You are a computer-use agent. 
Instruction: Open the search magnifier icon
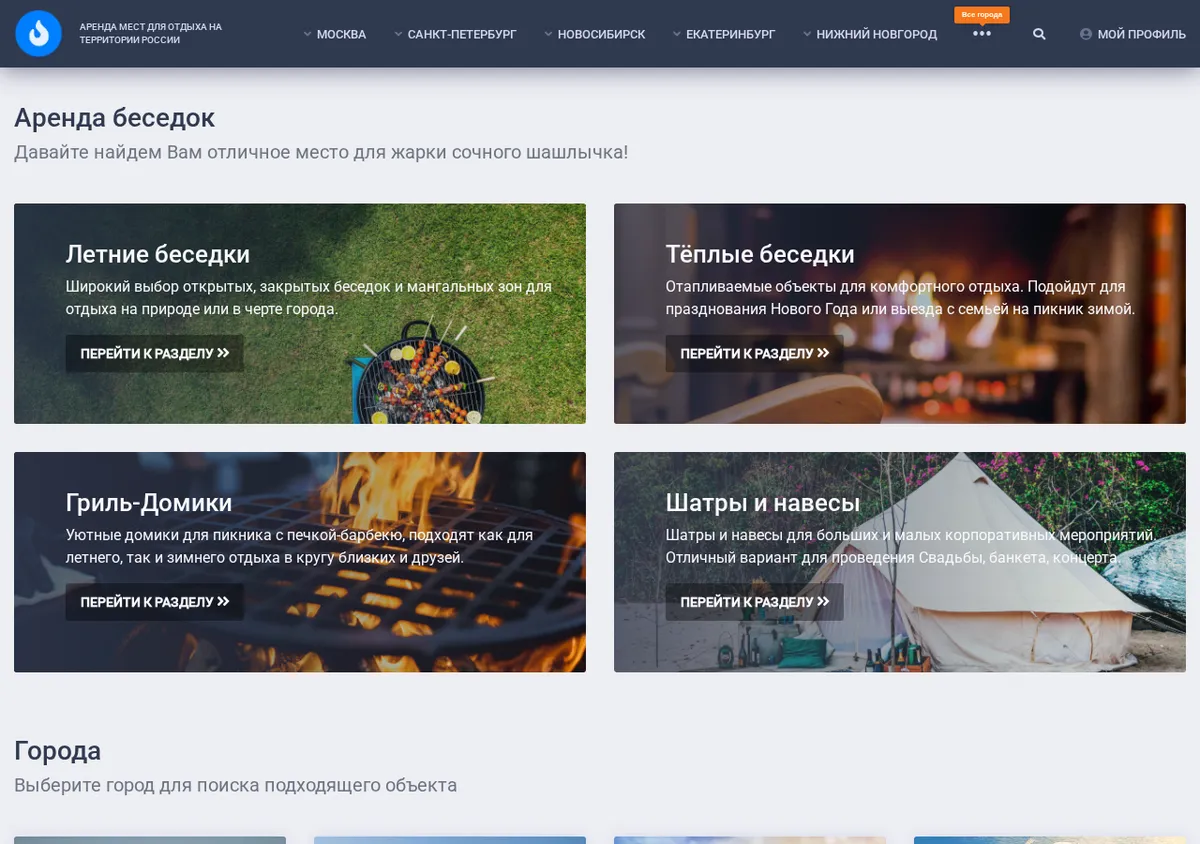point(1039,34)
